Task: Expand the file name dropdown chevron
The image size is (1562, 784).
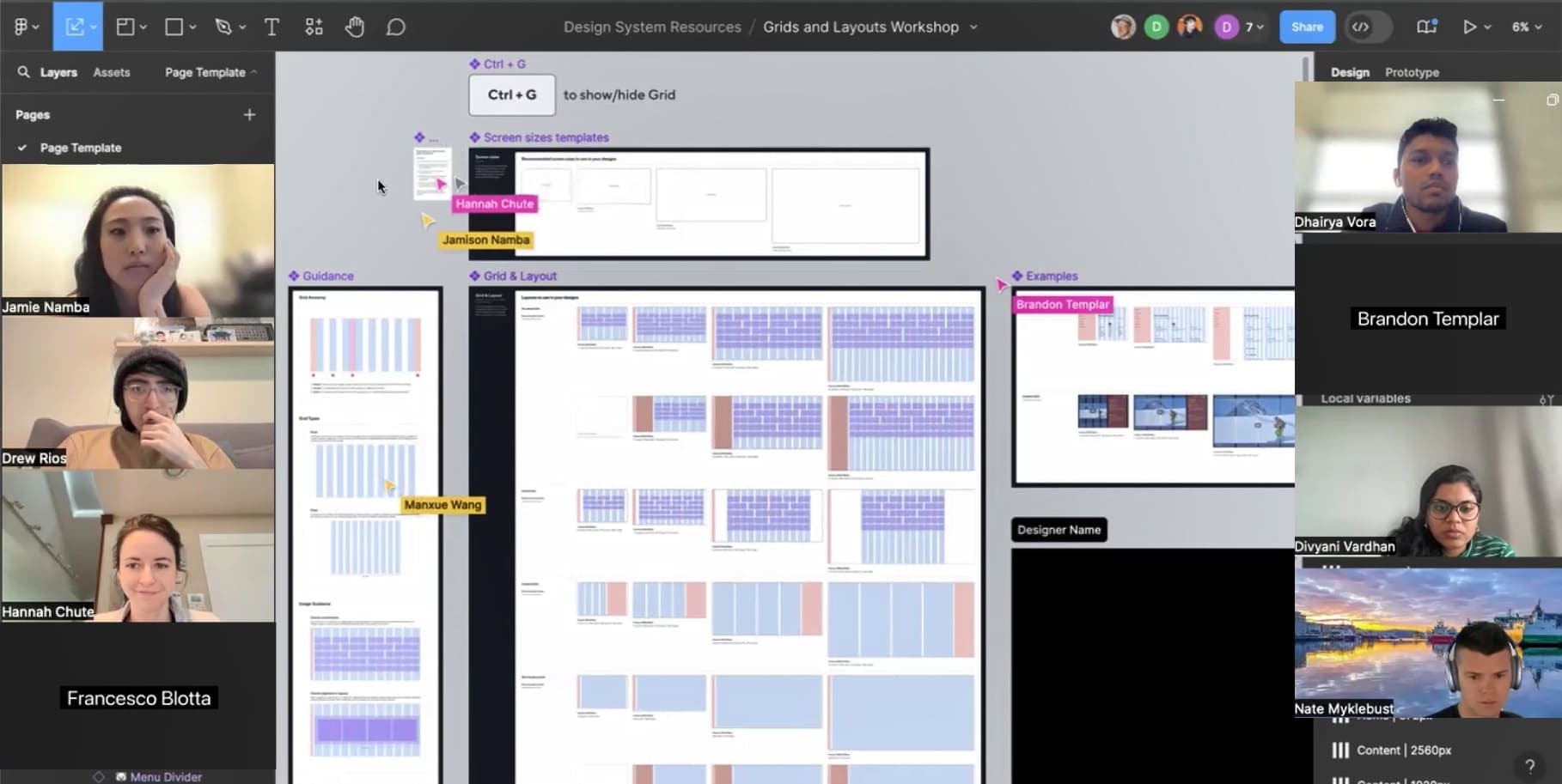Action: tap(973, 27)
